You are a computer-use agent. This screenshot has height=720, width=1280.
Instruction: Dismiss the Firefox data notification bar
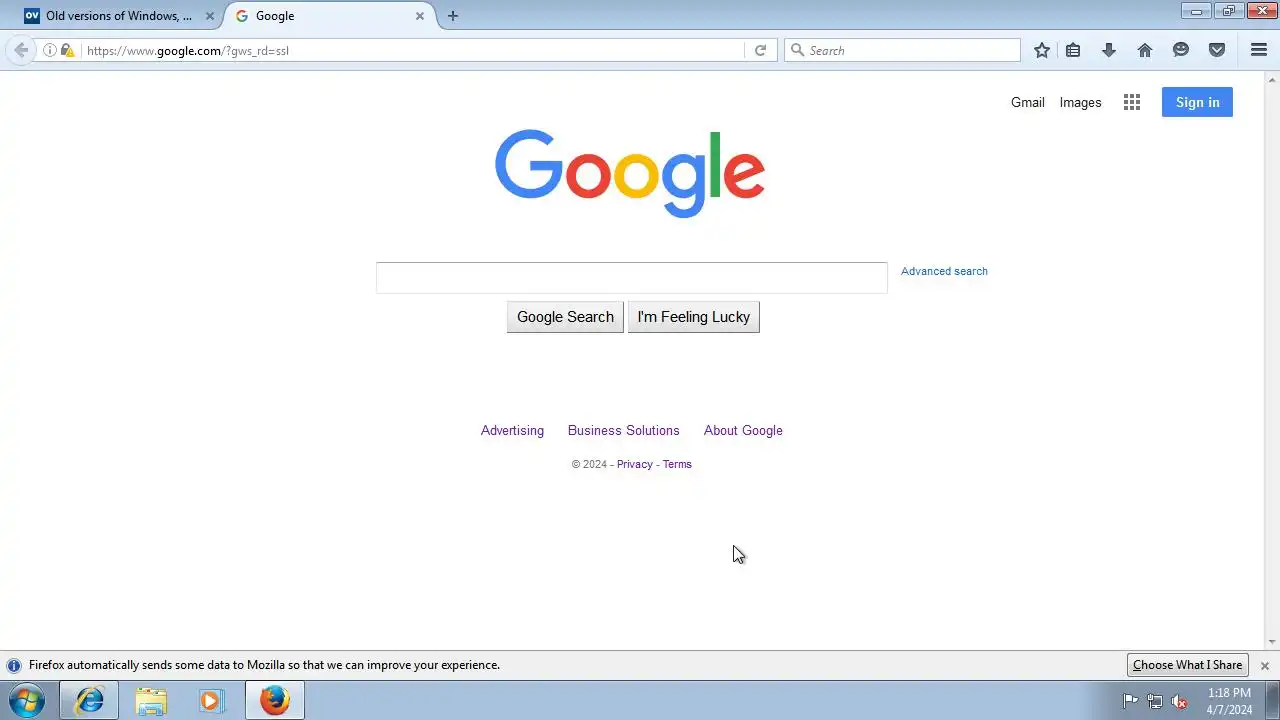click(1265, 665)
